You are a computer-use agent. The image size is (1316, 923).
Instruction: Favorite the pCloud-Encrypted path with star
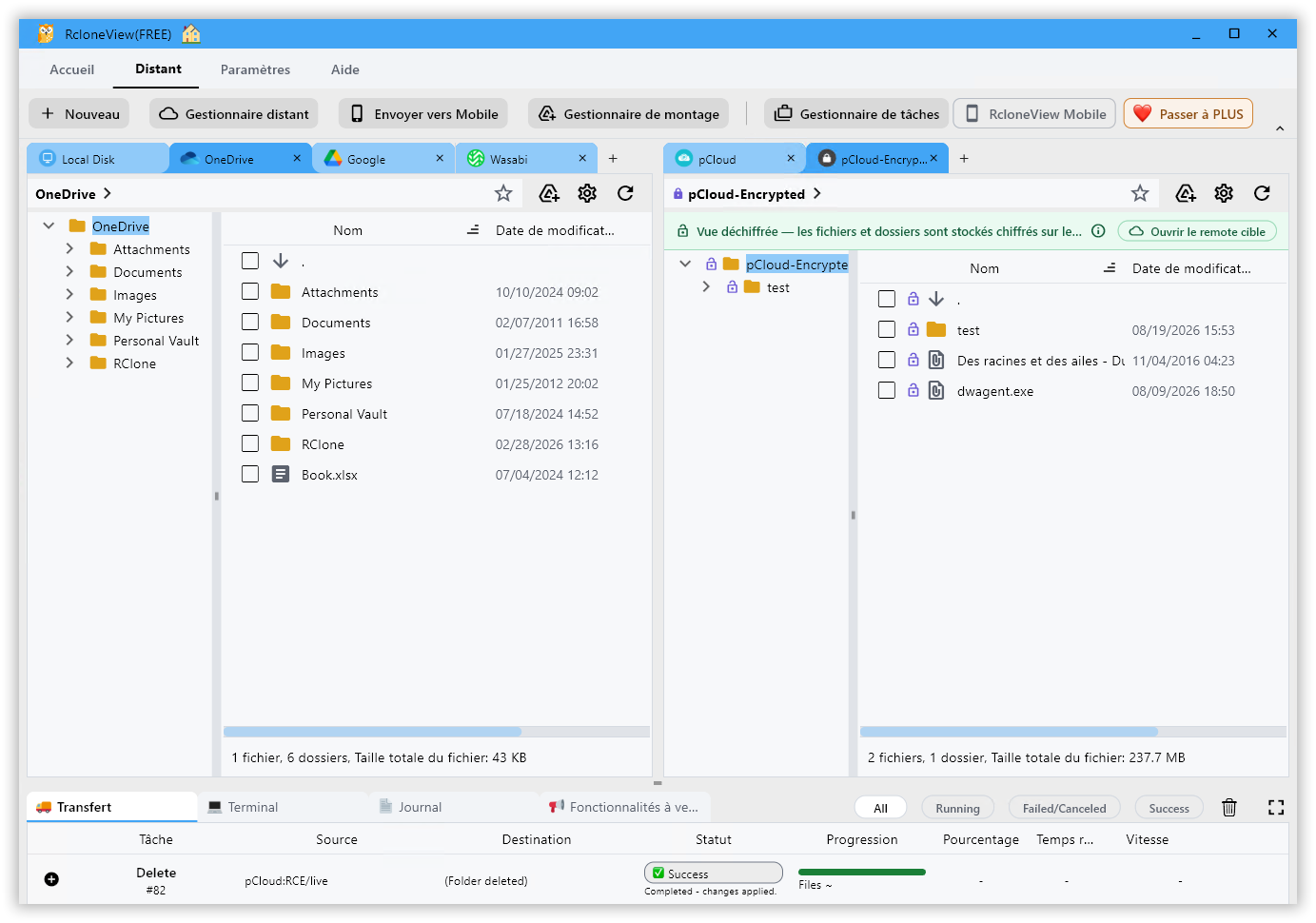[x=1140, y=194]
